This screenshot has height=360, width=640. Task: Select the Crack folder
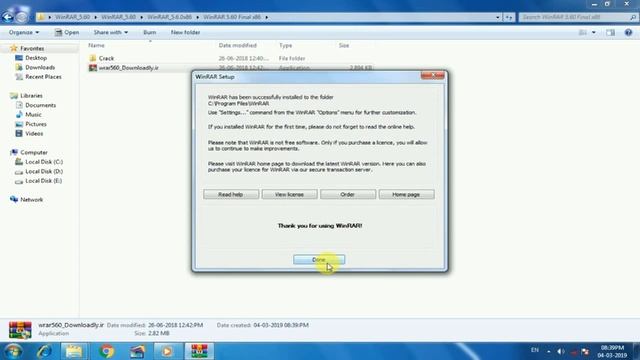pyautogui.click(x=106, y=58)
